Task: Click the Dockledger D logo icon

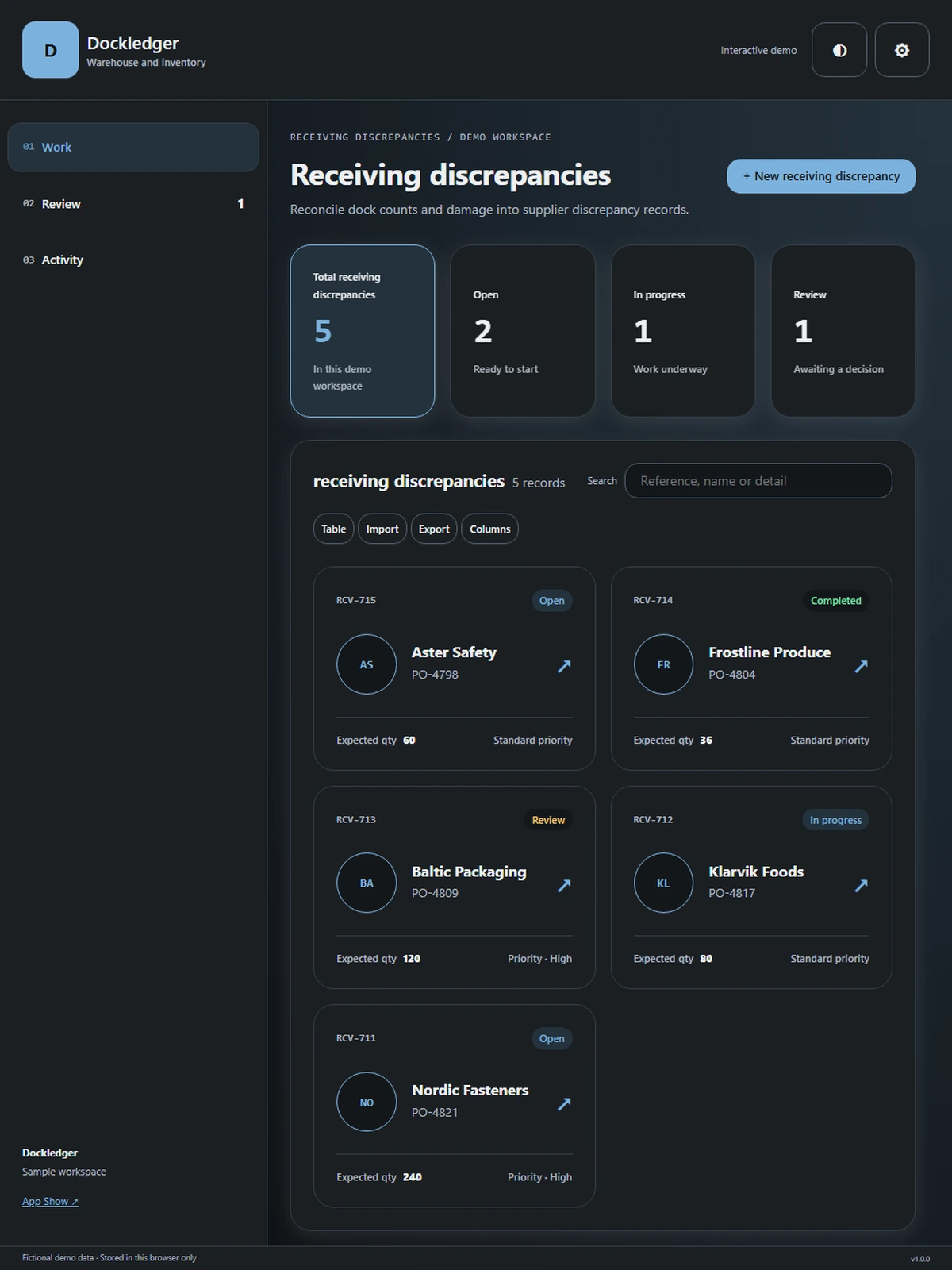Action: coord(50,50)
